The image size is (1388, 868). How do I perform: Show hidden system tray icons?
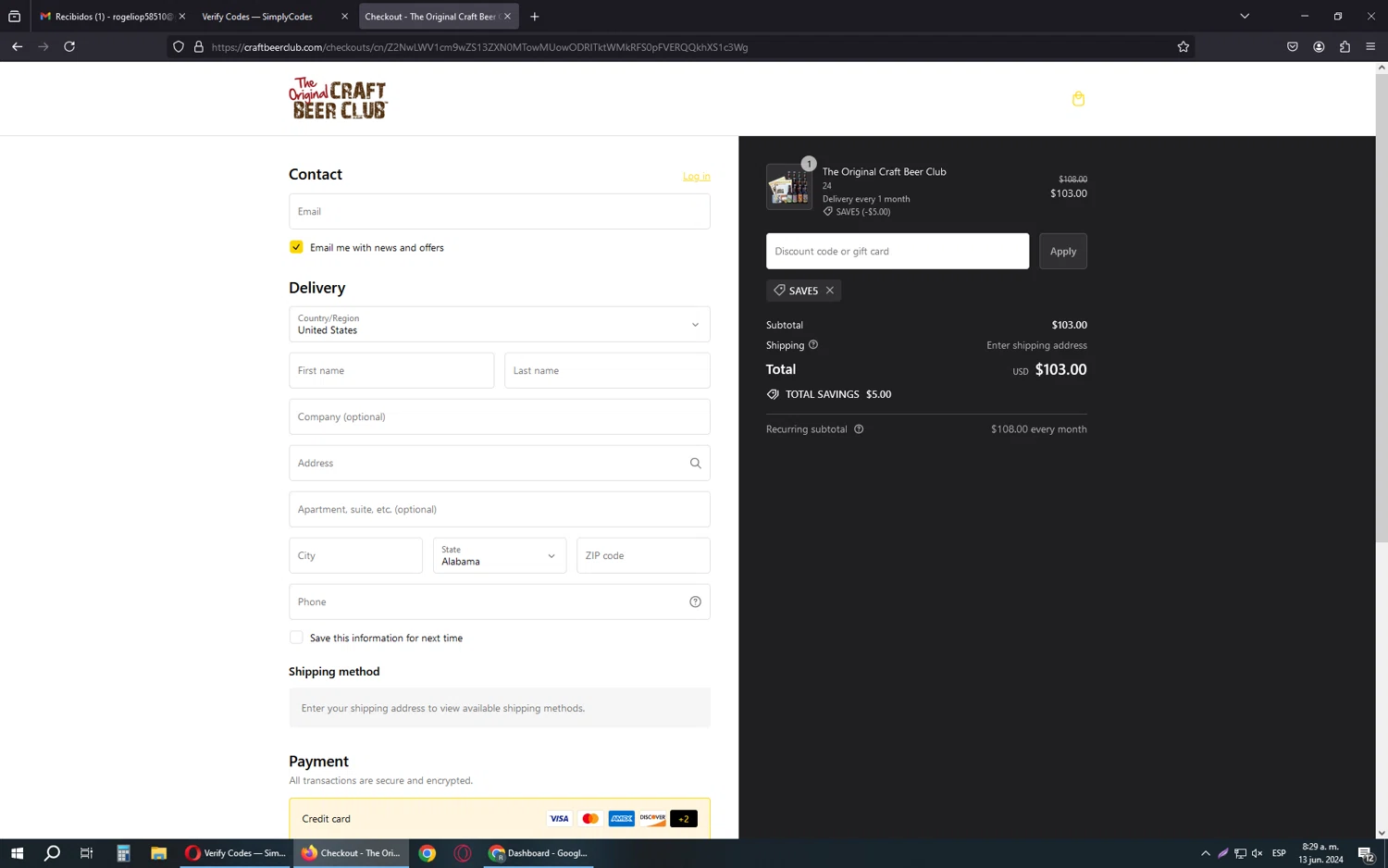coord(1205,853)
